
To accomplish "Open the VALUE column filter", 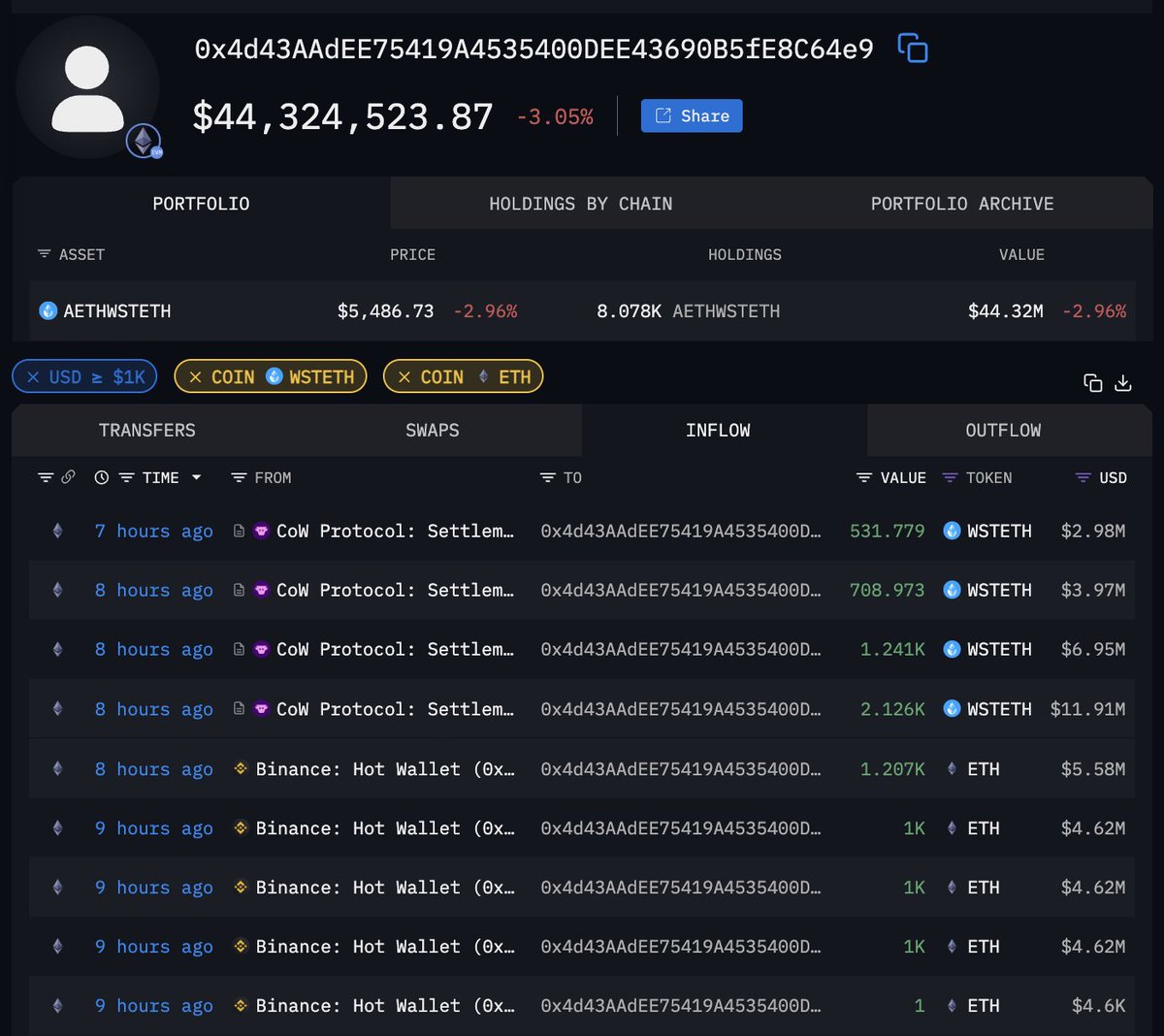I will [864, 478].
